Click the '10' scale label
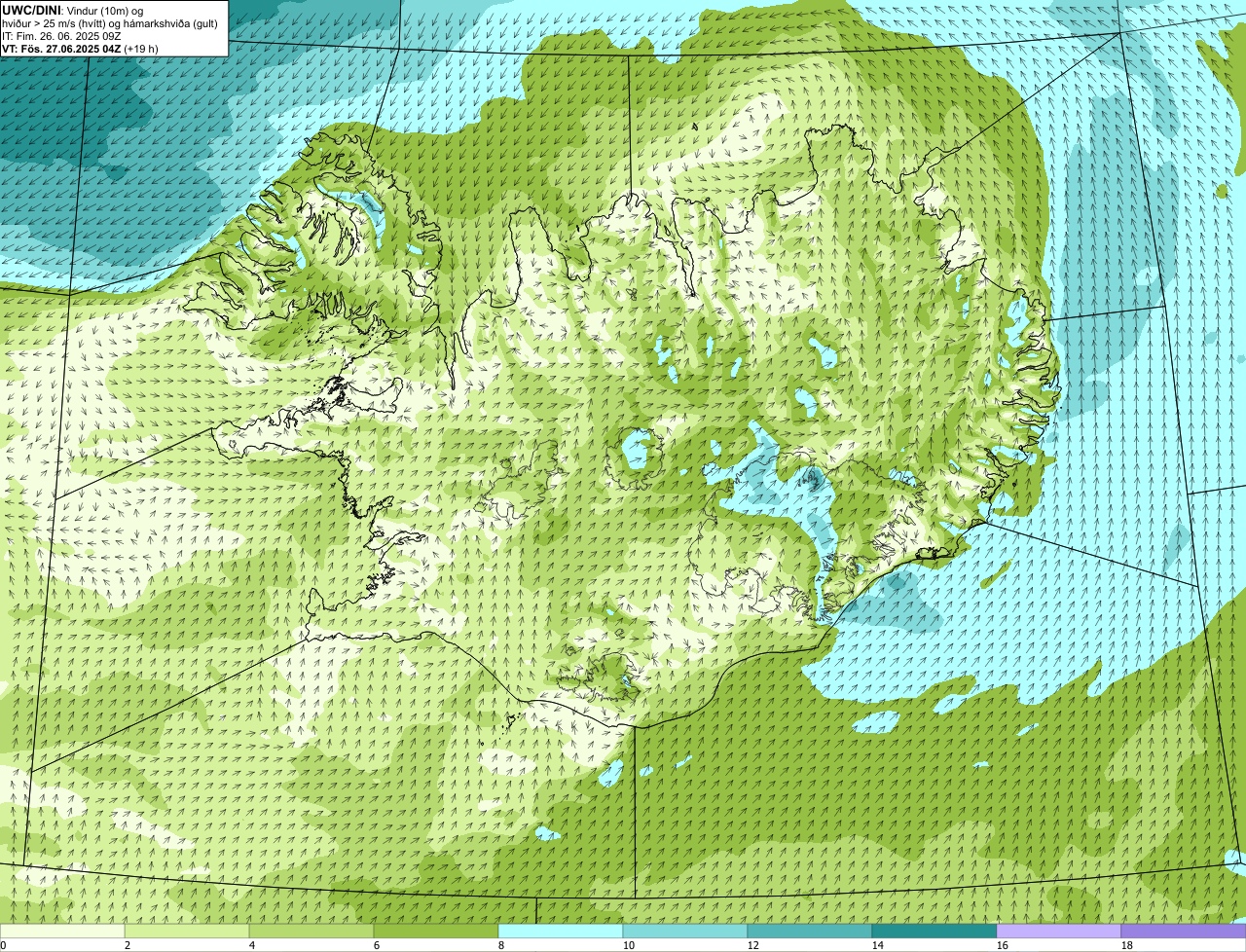 point(629,945)
